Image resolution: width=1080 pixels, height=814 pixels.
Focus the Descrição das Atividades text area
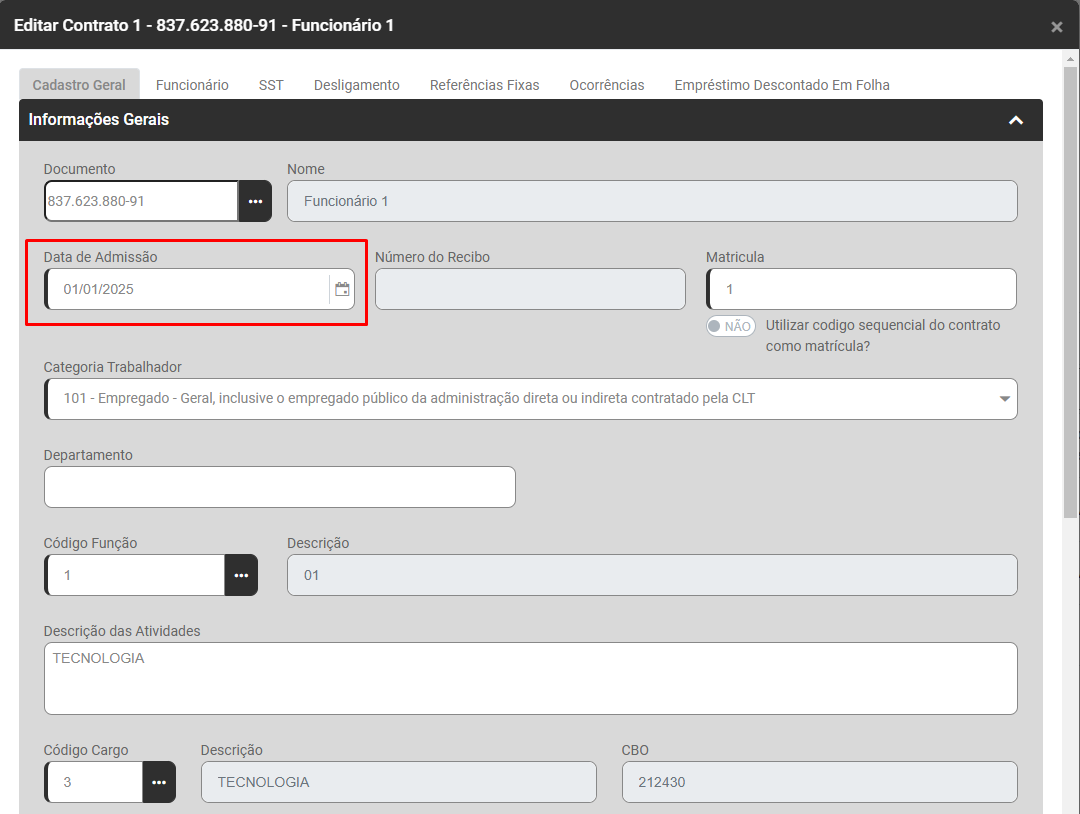pyautogui.click(x=530, y=678)
